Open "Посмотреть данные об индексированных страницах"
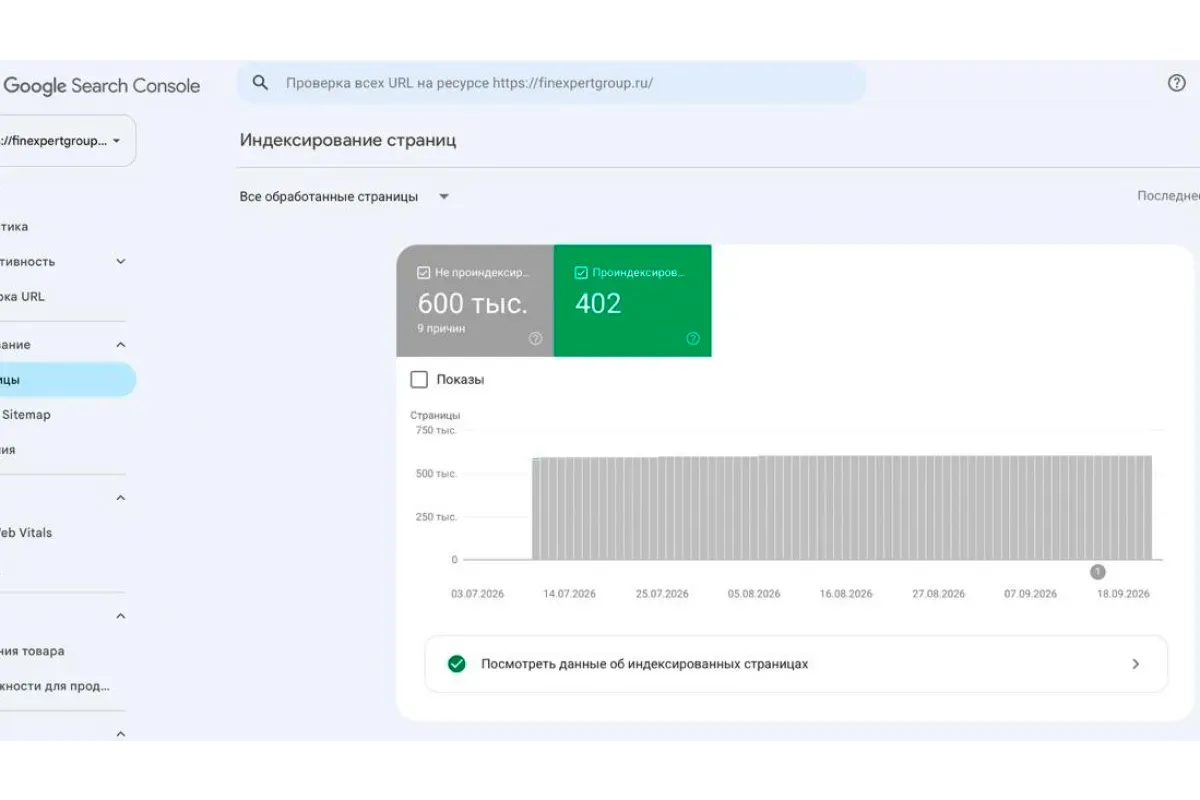Viewport: 1200px width, 800px height. tap(796, 664)
